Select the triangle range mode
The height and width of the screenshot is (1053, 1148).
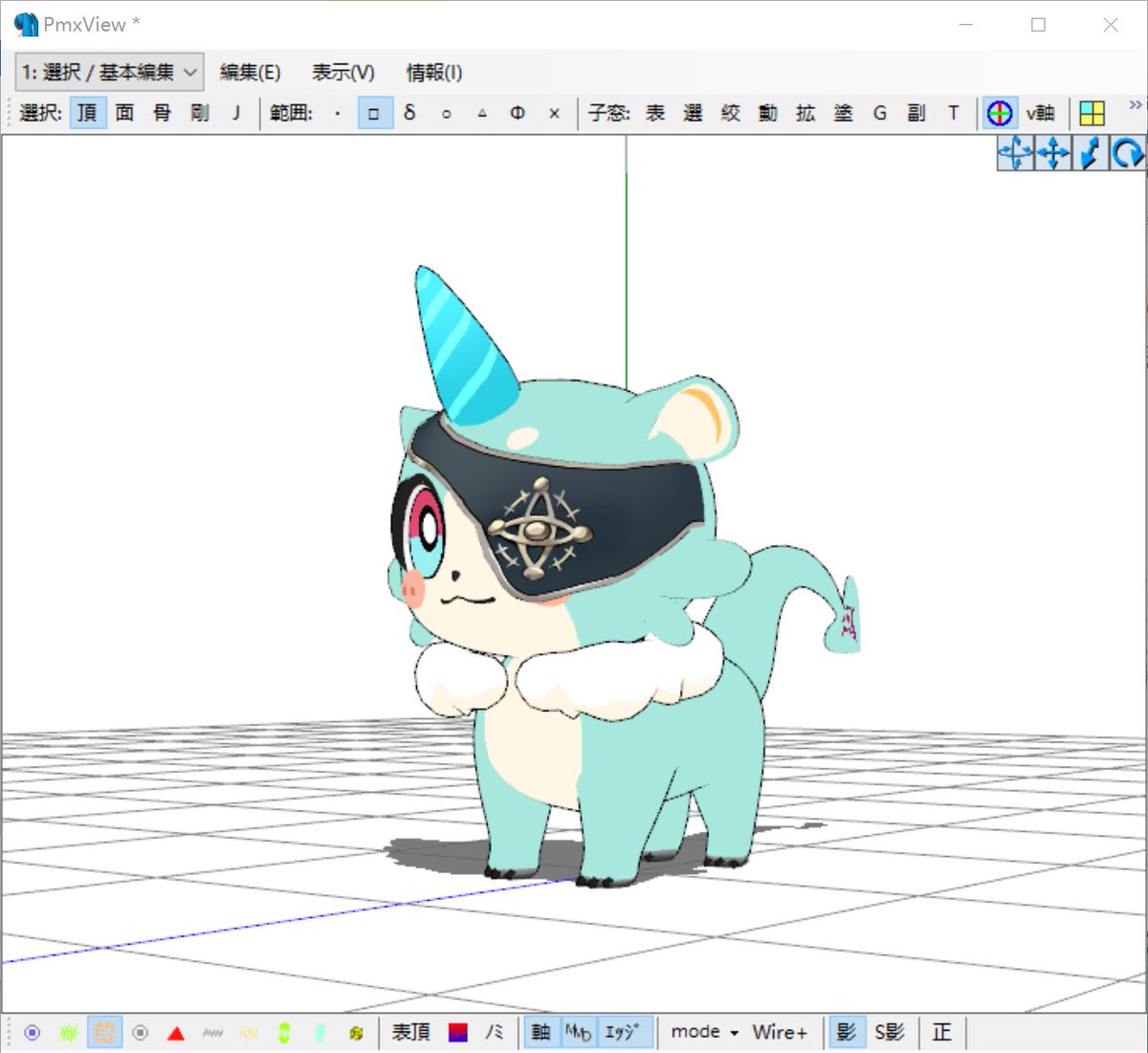(x=482, y=113)
